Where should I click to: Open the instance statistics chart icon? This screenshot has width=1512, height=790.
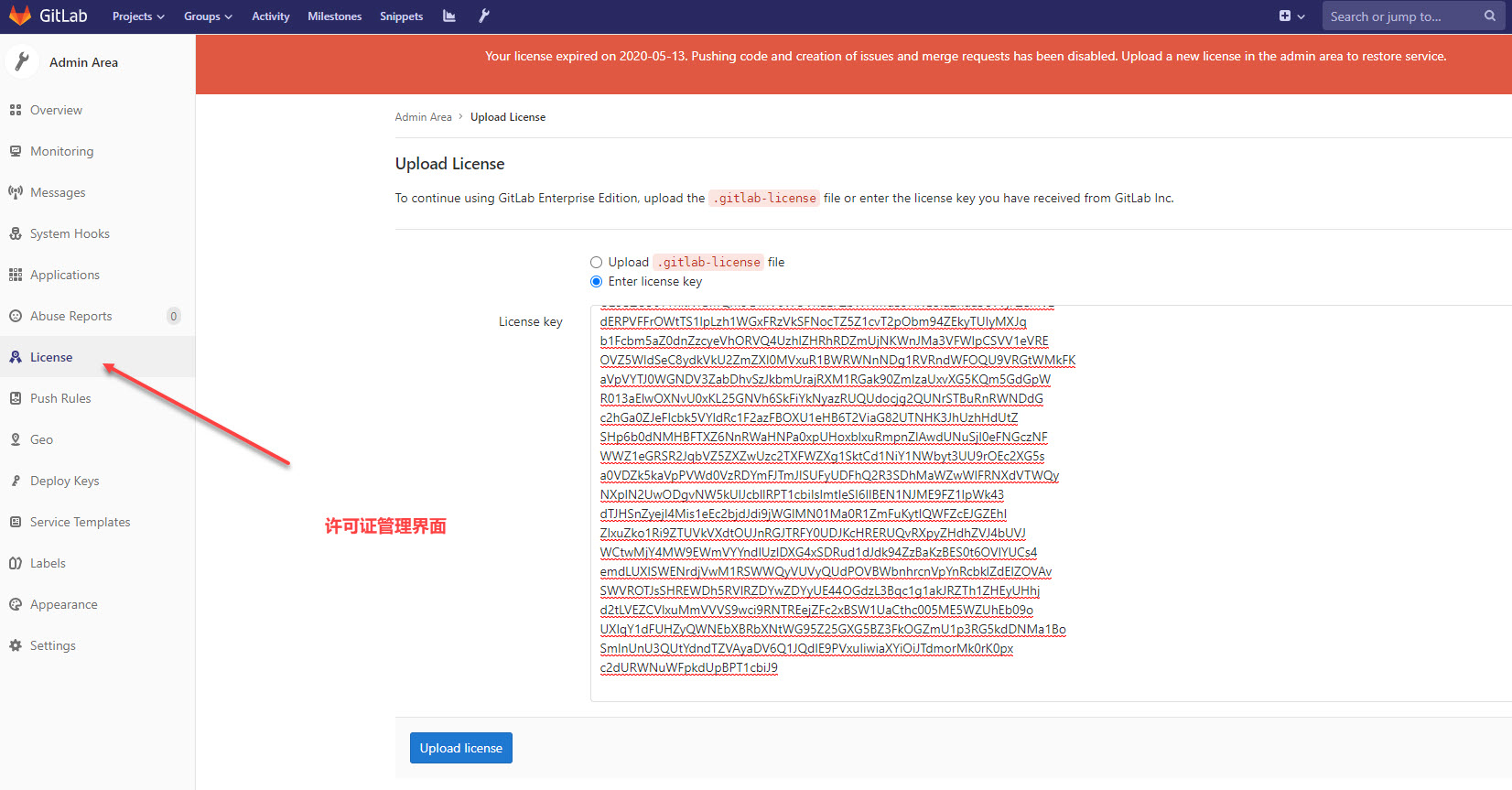[449, 16]
